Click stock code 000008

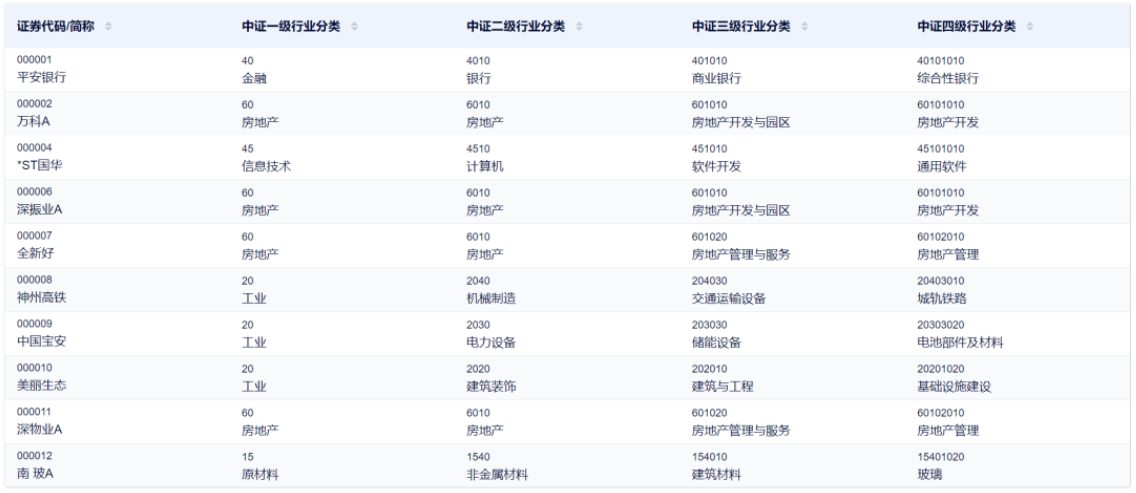tap(34, 280)
